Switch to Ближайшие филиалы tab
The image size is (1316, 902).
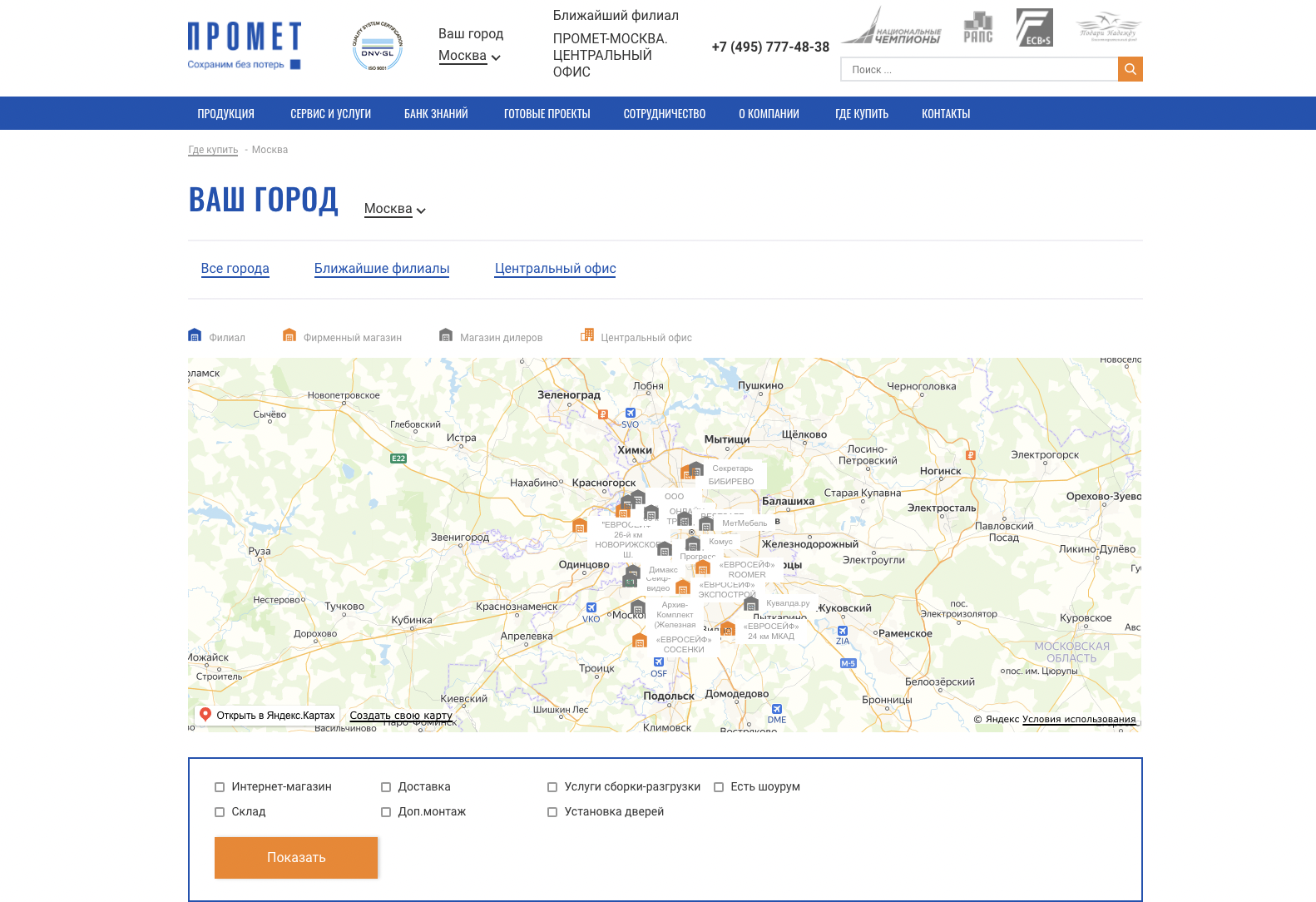[382, 268]
